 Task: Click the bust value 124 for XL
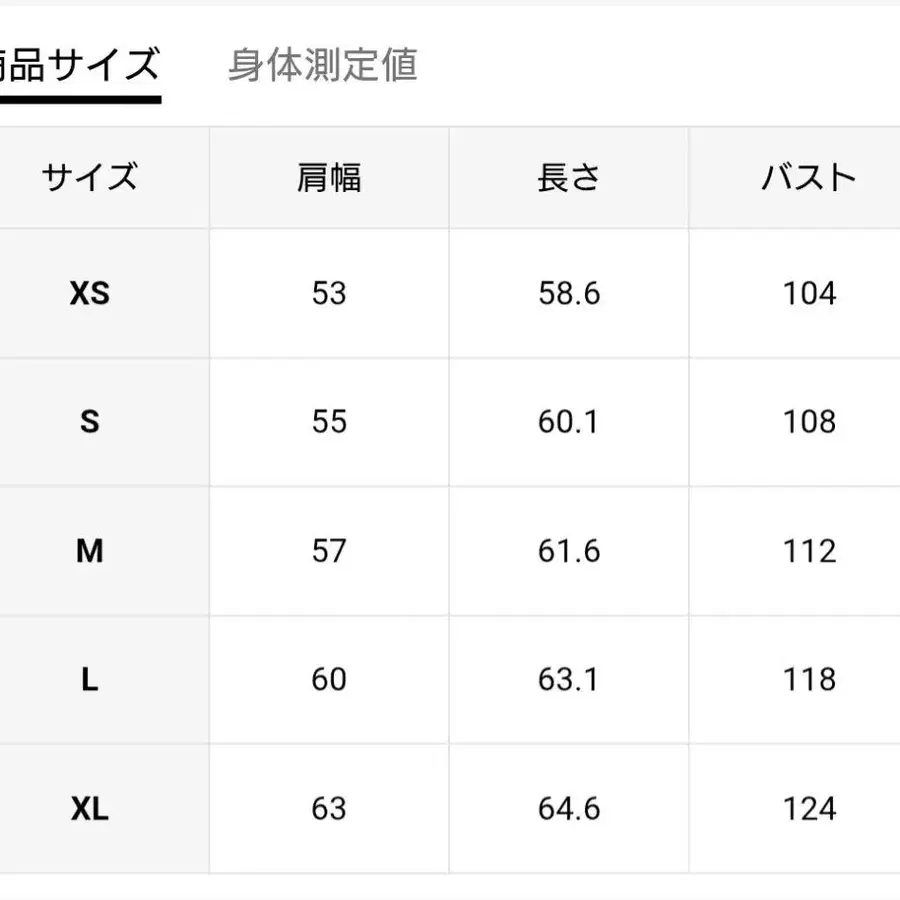tap(807, 809)
